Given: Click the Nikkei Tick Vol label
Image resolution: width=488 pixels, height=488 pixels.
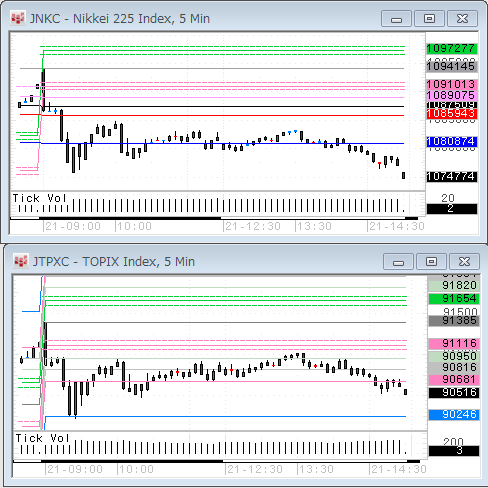Looking at the screenshot, I should pyautogui.click(x=39, y=198).
